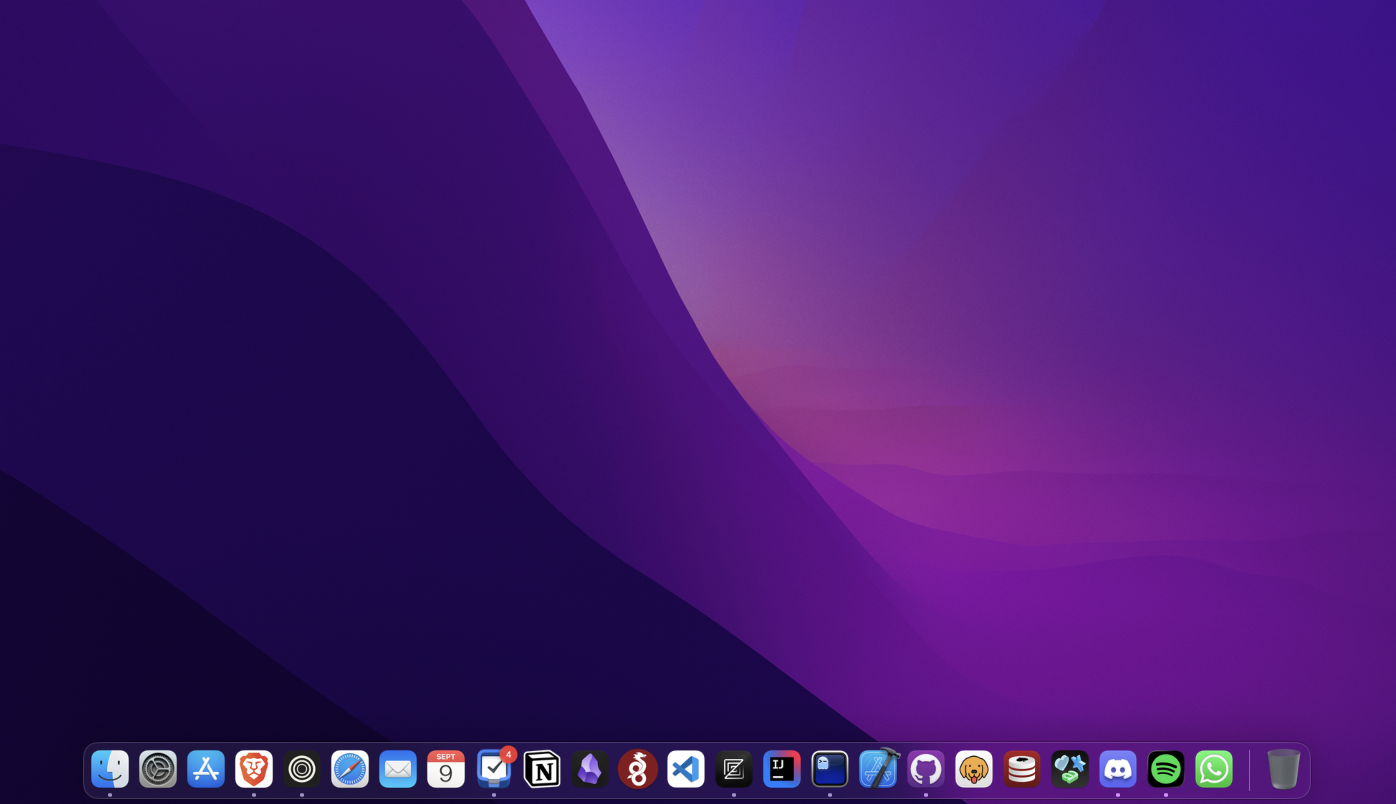Open Calendar showing SEPT 9
The image size is (1396, 804).
[x=446, y=769]
